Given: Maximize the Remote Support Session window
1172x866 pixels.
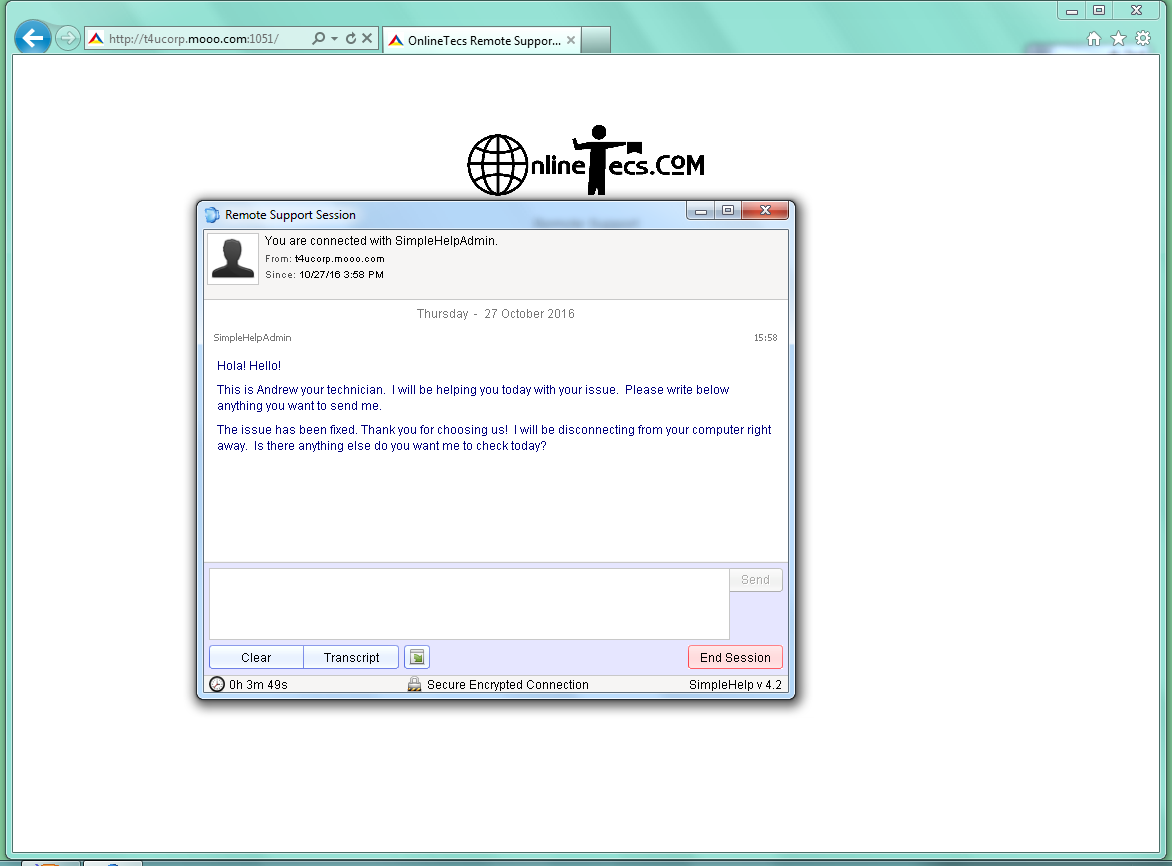Looking at the screenshot, I should pos(728,211).
